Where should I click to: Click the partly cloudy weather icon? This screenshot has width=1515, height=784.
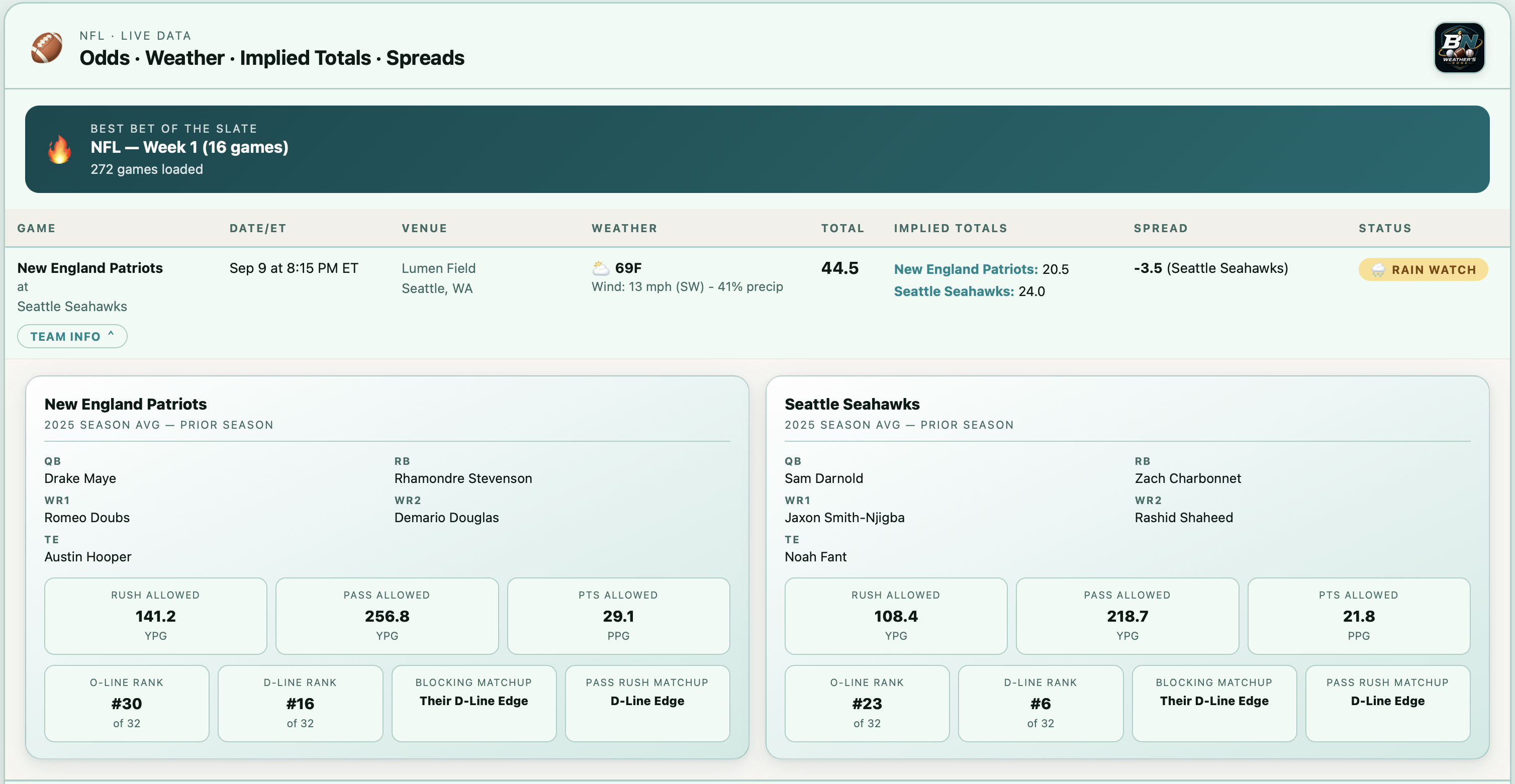[x=600, y=268]
